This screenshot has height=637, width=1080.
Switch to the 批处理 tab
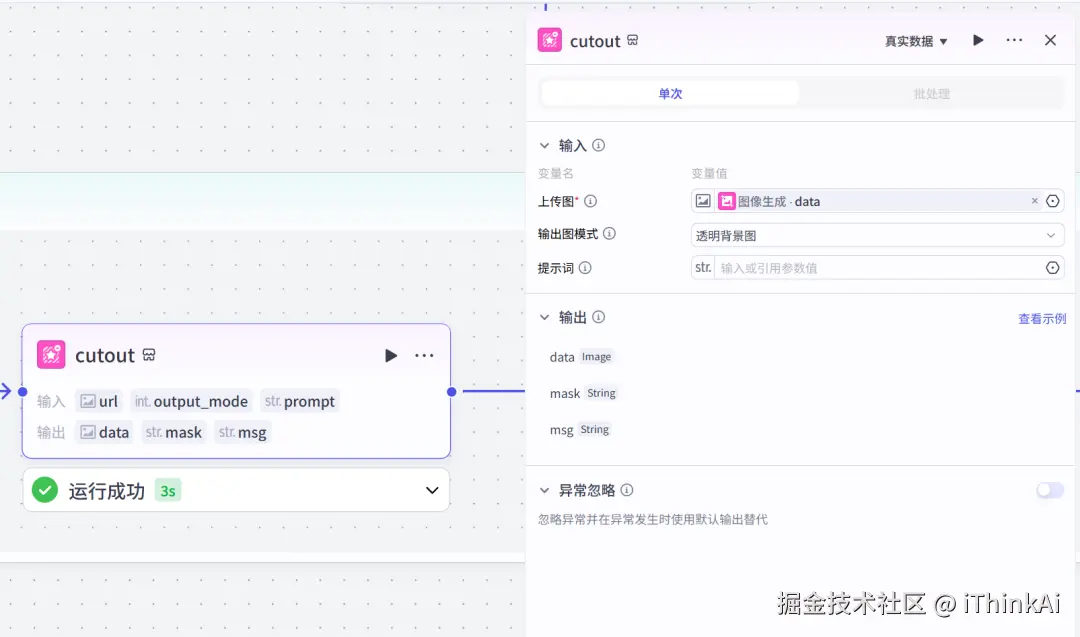[931, 93]
